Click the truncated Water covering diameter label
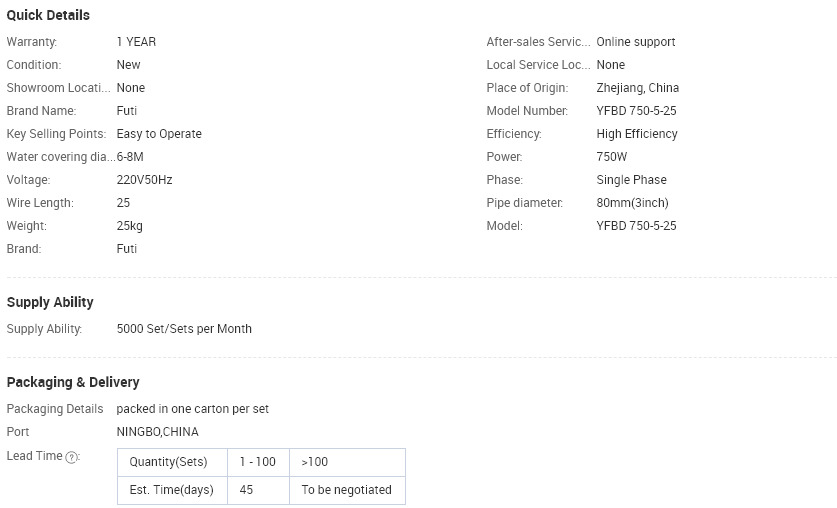 [61, 157]
